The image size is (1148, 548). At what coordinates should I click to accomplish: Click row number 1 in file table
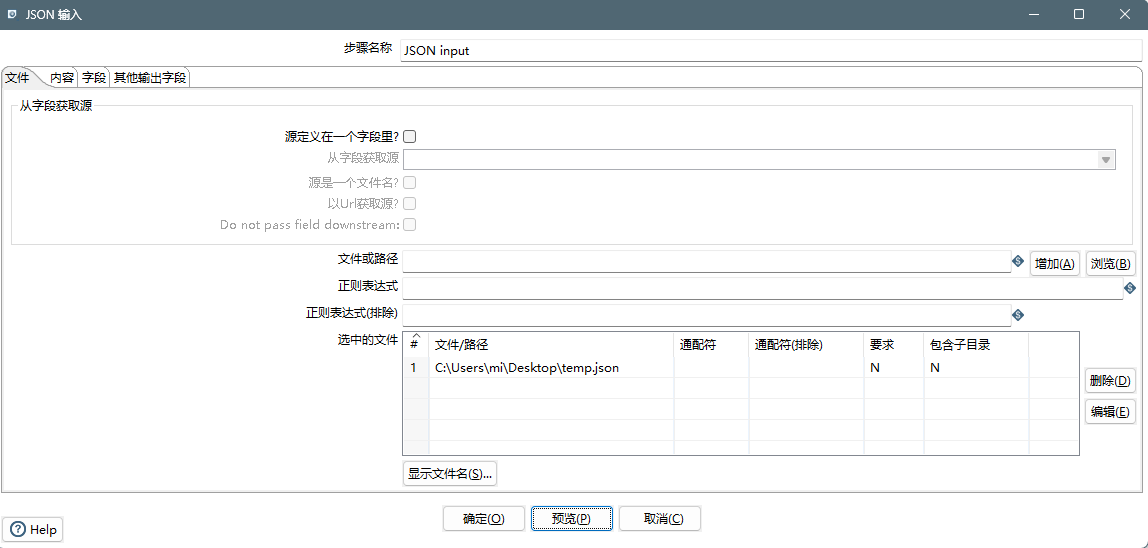[414, 368]
